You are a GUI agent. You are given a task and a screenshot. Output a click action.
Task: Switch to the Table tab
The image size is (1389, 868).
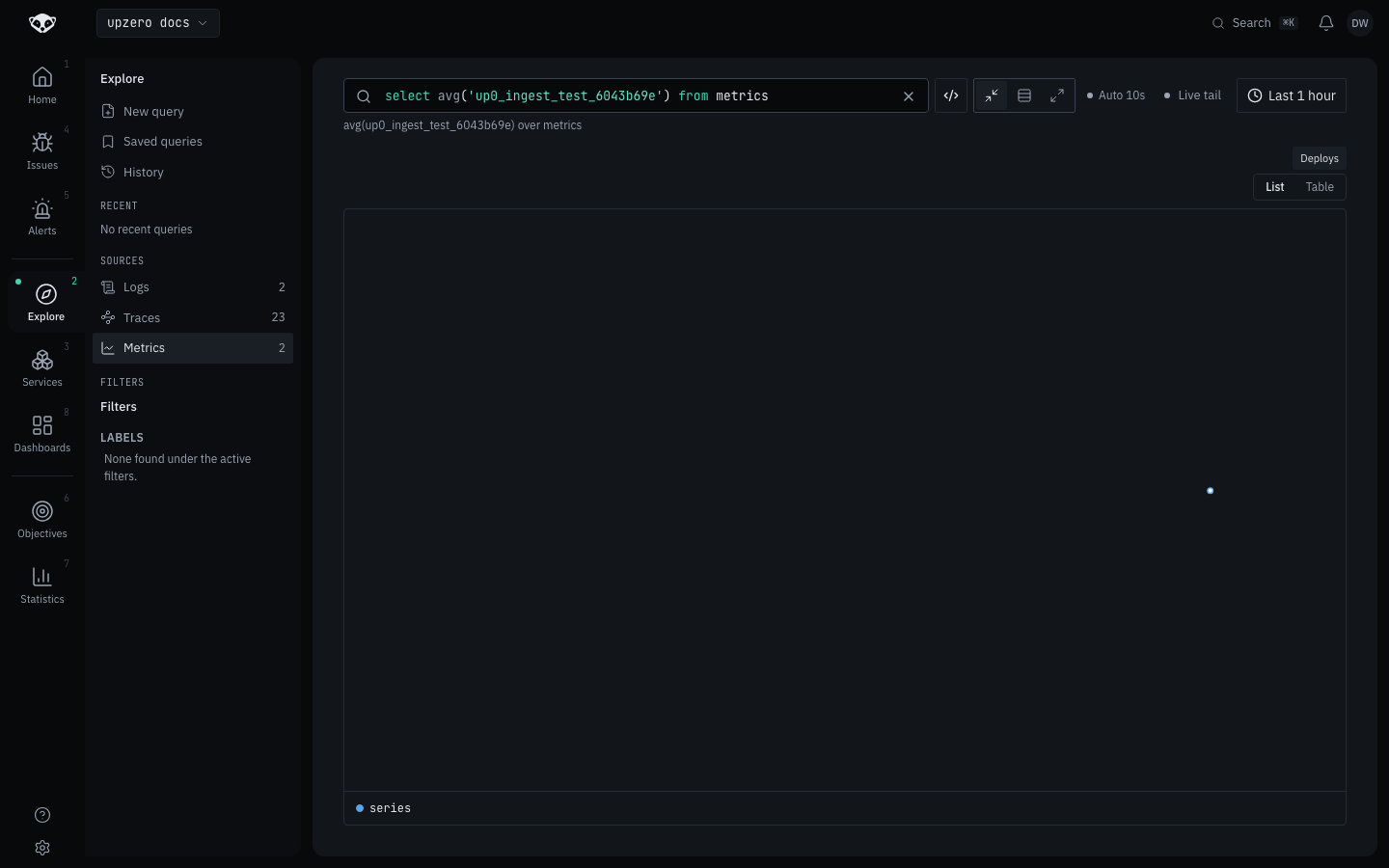pos(1320,187)
